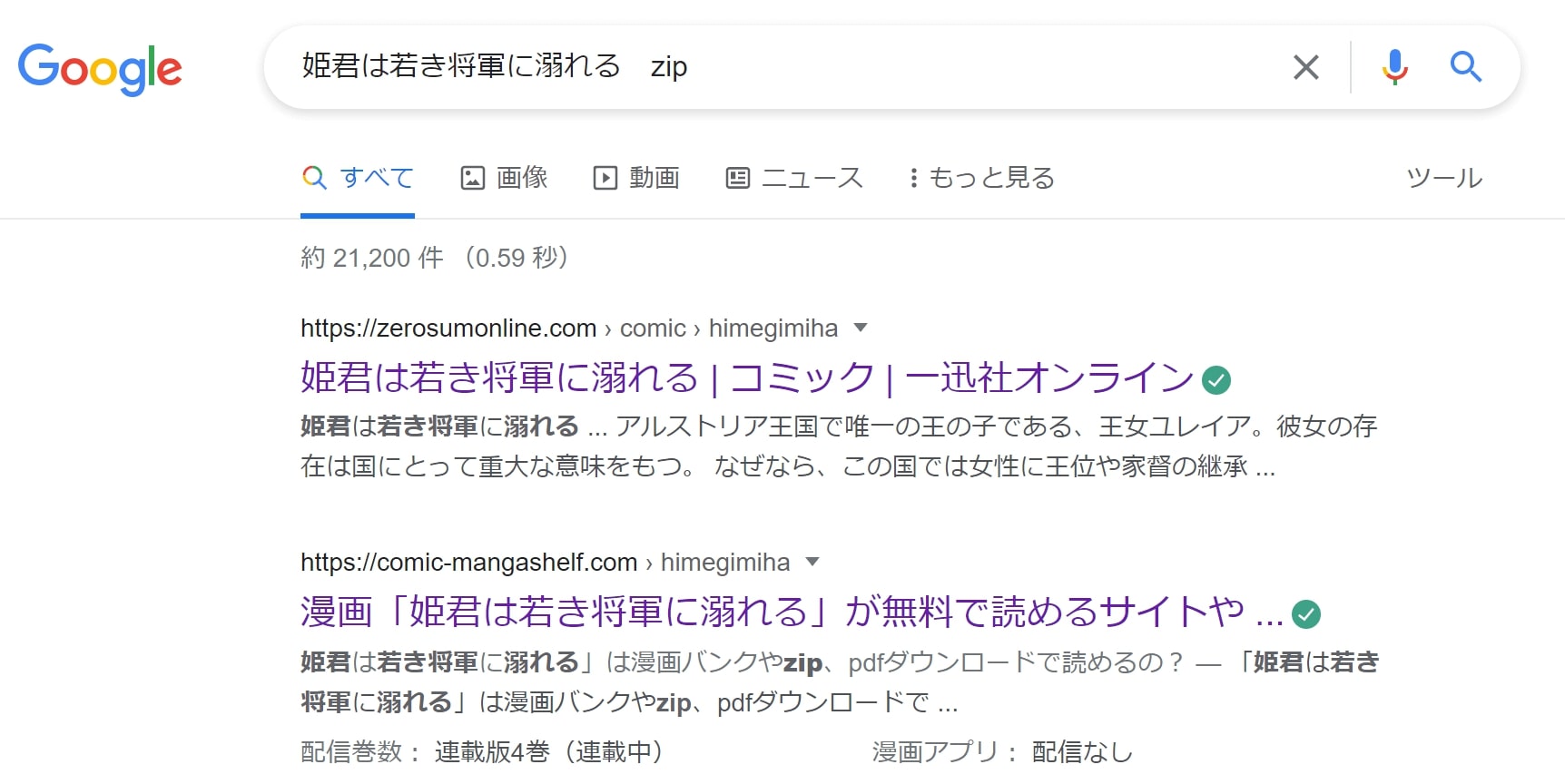The height and width of the screenshot is (784, 1565).
Task: Expand dropdown arrow next to comic-mangashelf URL
Action: tap(812, 562)
